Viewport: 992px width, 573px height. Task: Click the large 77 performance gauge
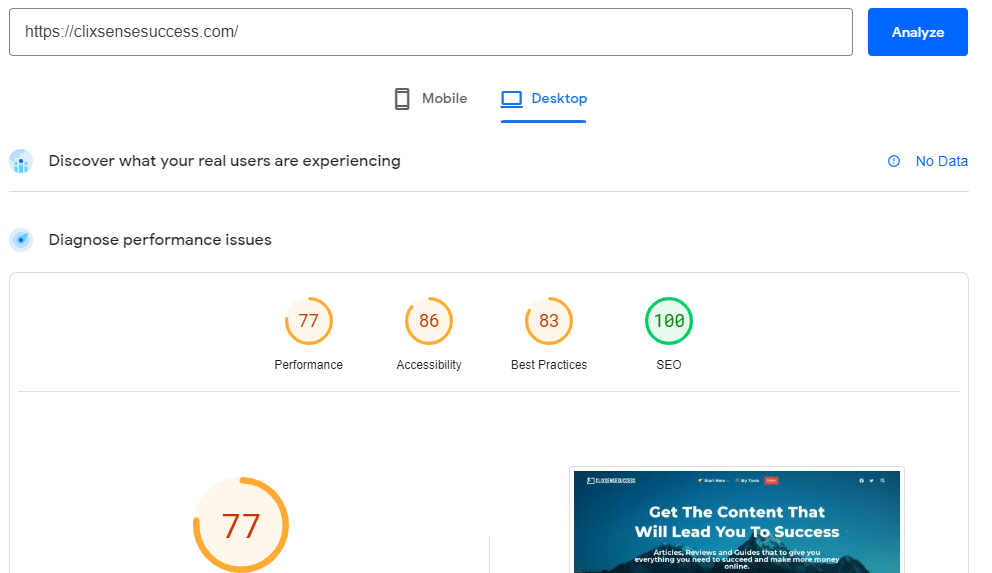241,525
